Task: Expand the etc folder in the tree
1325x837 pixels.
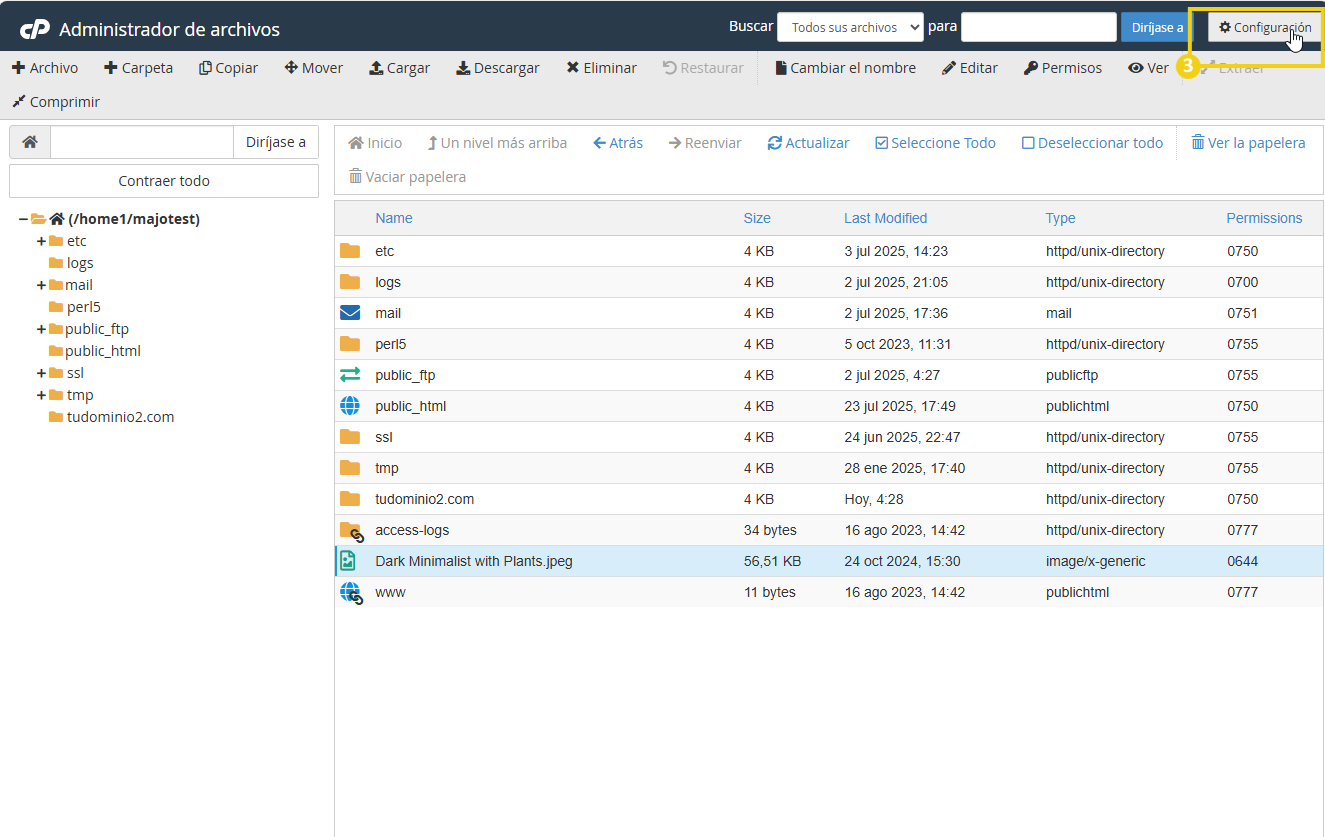Action: (41, 241)
